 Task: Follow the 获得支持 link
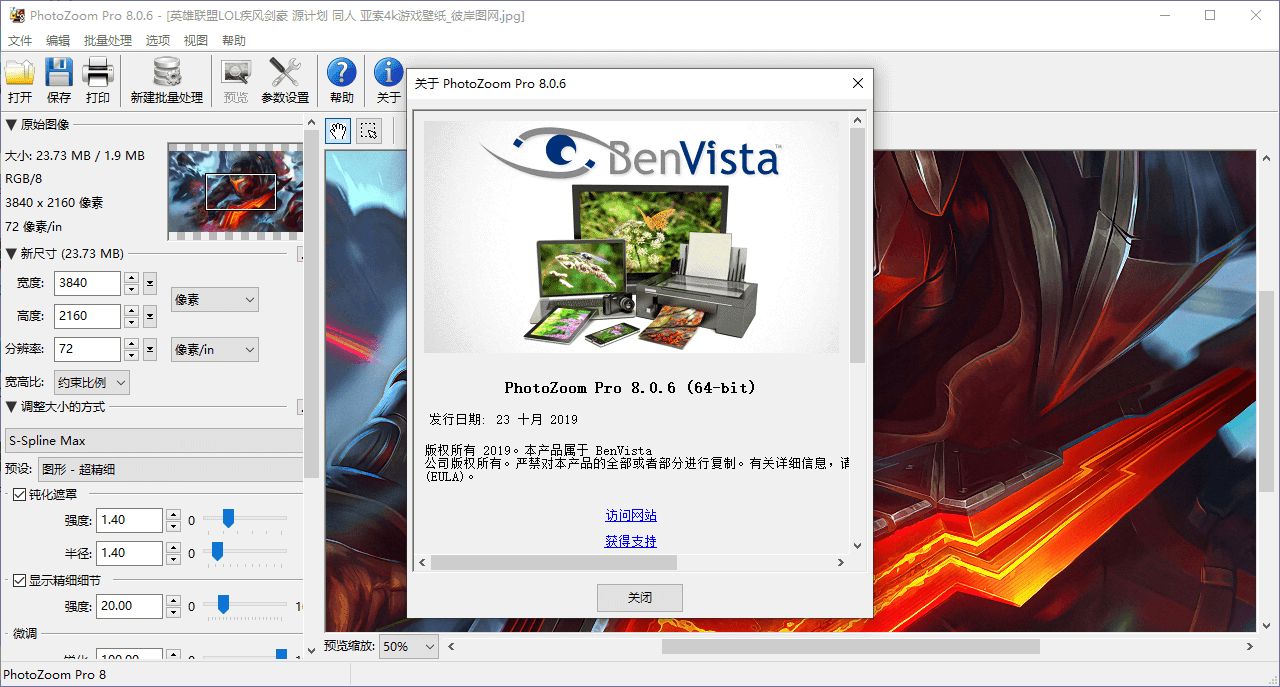pyautogui.click(x=631, y=541)
